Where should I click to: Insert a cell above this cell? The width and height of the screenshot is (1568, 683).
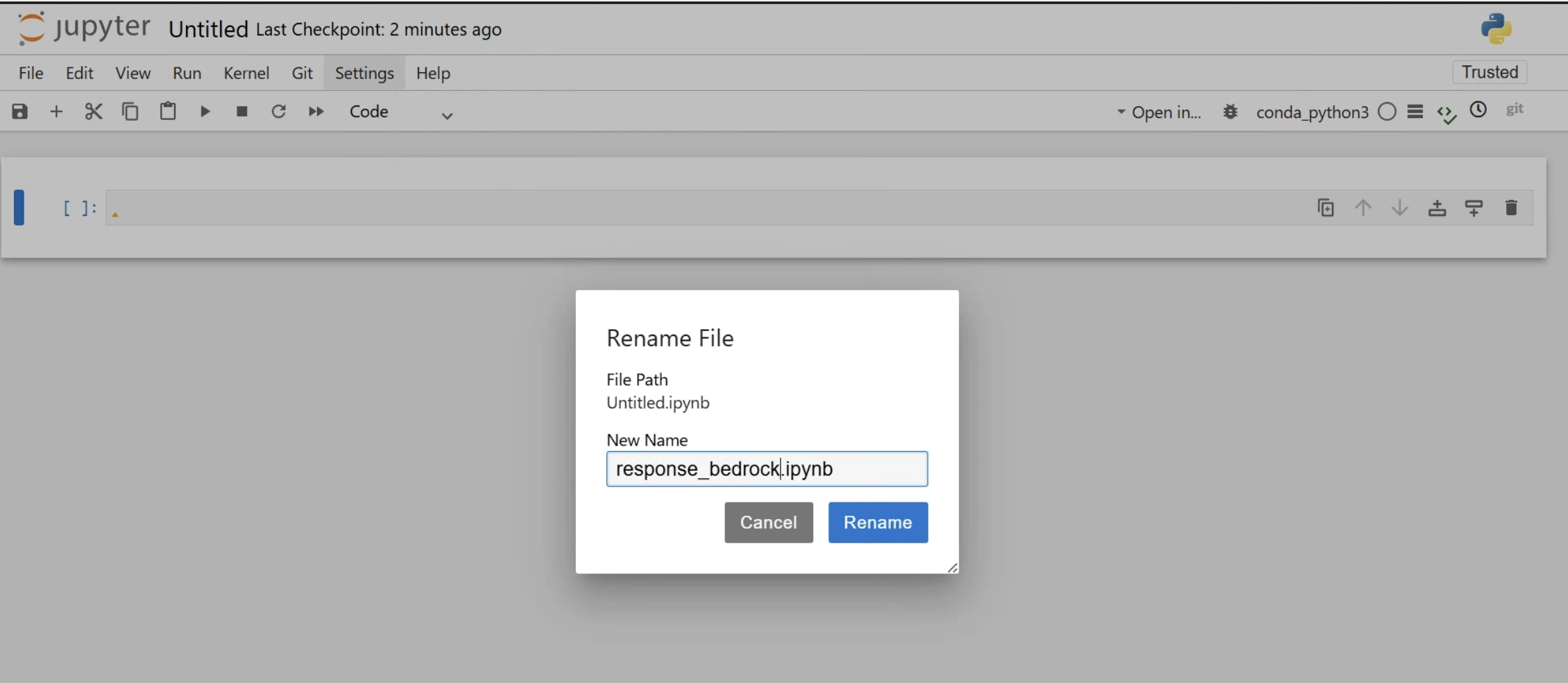click(x=1437, y=208)
